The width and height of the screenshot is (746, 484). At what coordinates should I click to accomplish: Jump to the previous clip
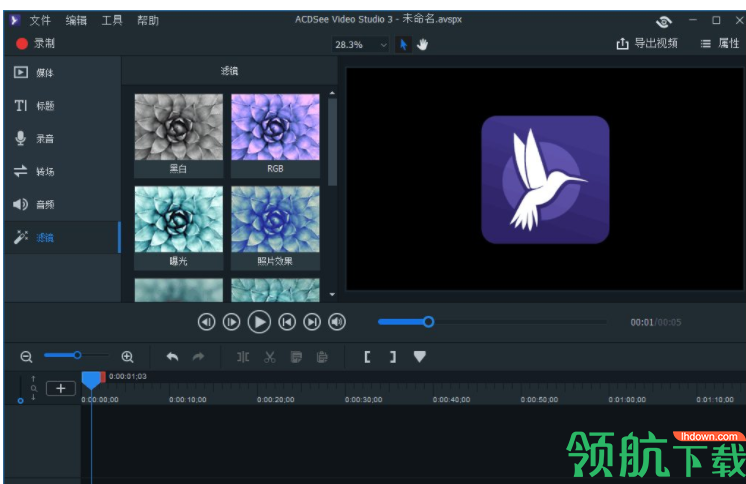point(287,322)
